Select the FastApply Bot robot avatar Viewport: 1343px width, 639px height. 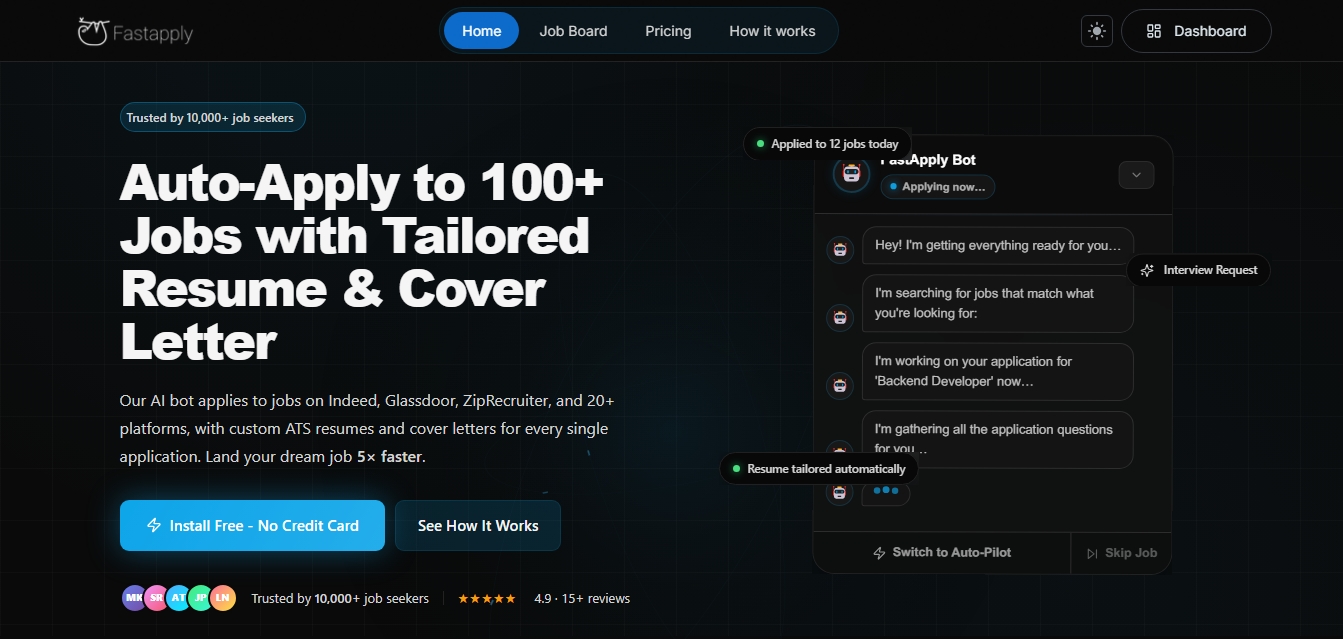click(851, 173)
